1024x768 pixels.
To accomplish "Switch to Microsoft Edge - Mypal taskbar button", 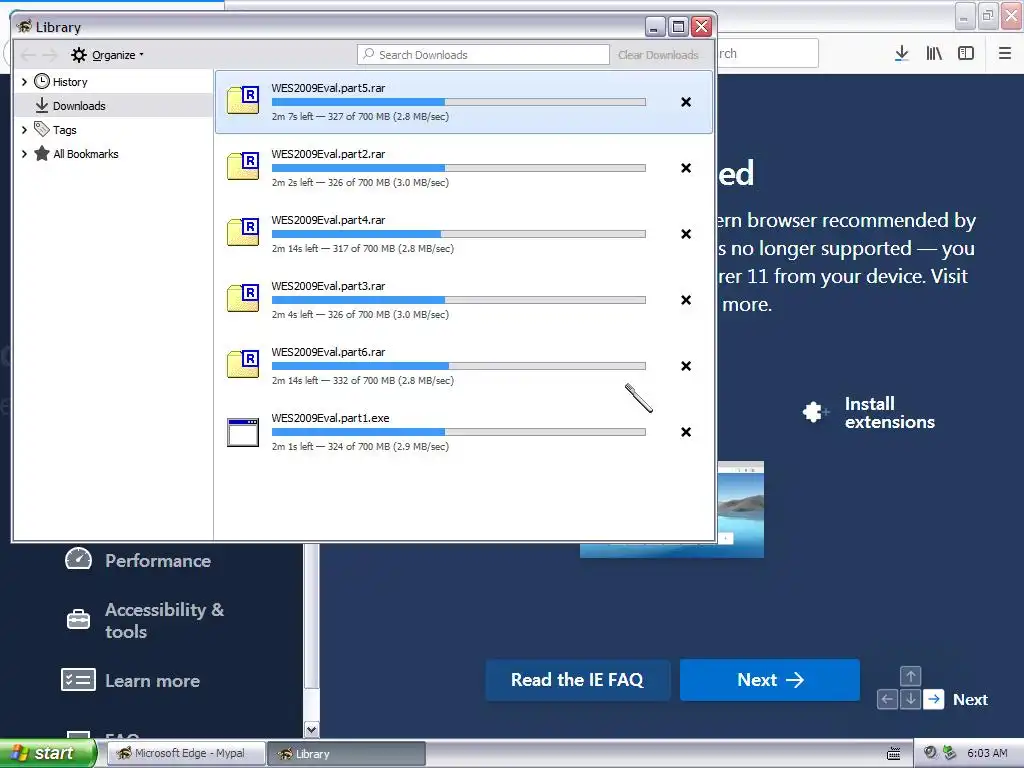I will pos(185,754).
